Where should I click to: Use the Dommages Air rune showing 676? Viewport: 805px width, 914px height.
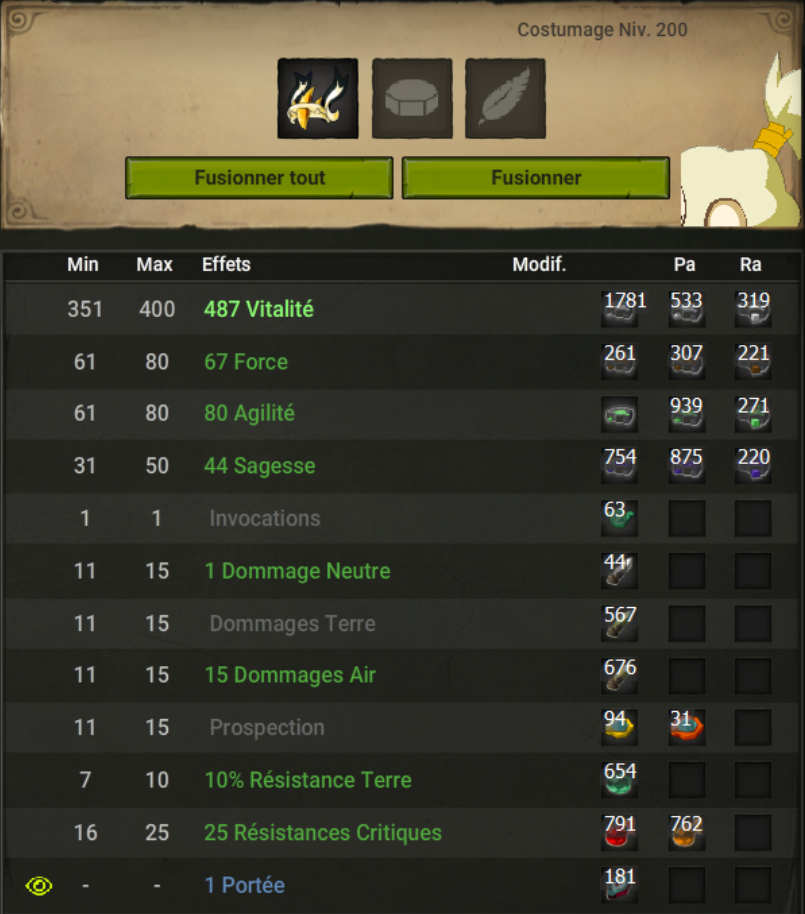point(620,675)
